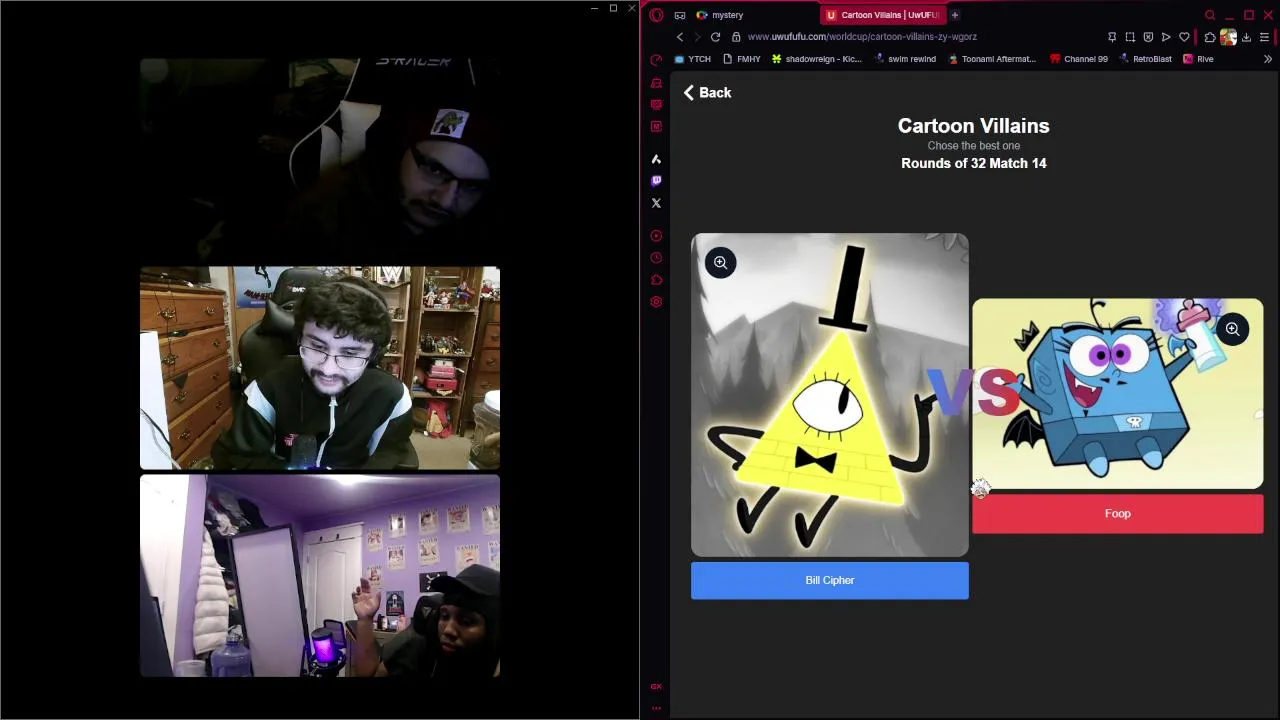
Task: Open the downloads icon in toolbar
Action: point(1246,37)
